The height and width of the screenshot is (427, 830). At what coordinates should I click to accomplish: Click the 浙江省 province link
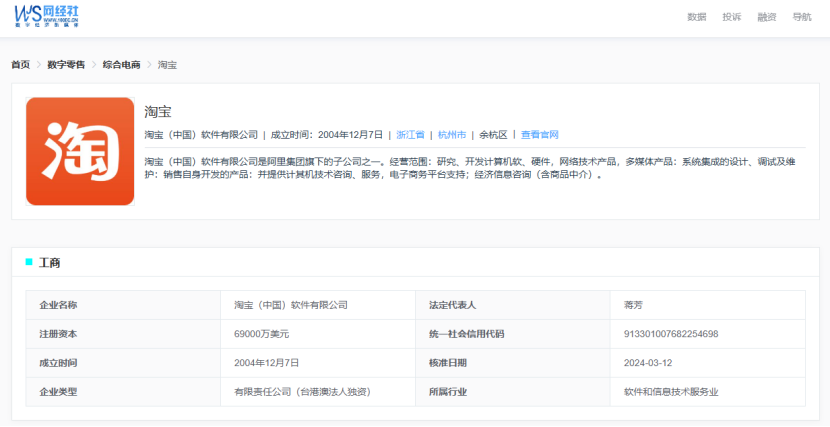(x=410, y=135)
